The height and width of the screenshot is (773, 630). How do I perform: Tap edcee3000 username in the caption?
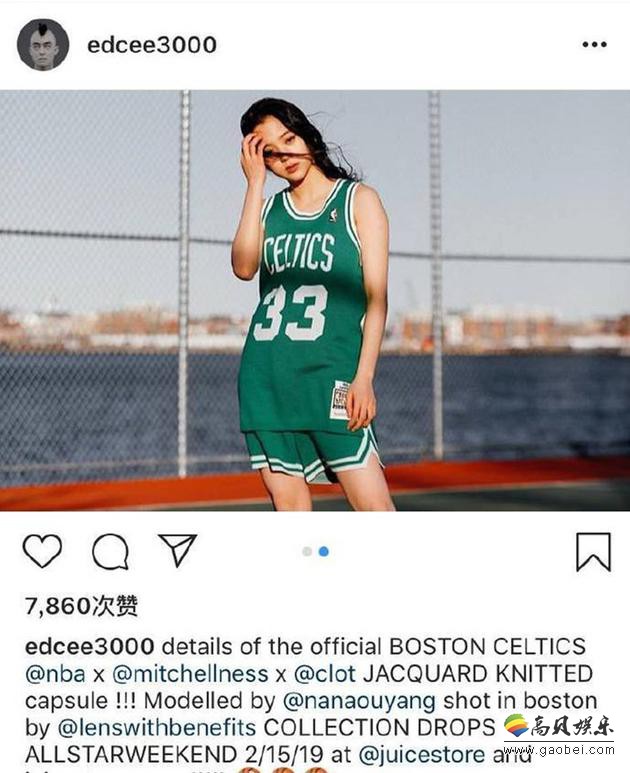(90, 647)
